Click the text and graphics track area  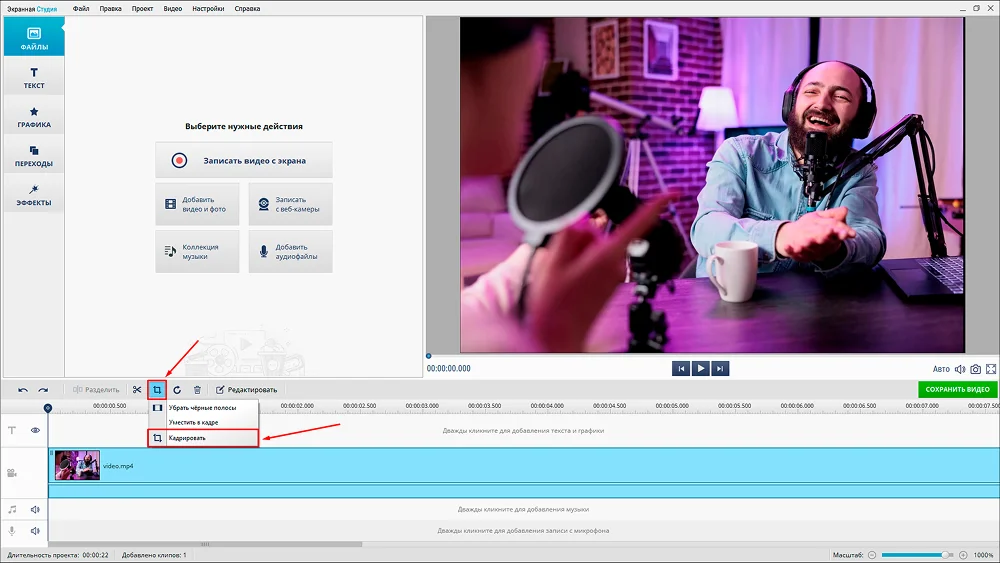(x=524, y=430)
